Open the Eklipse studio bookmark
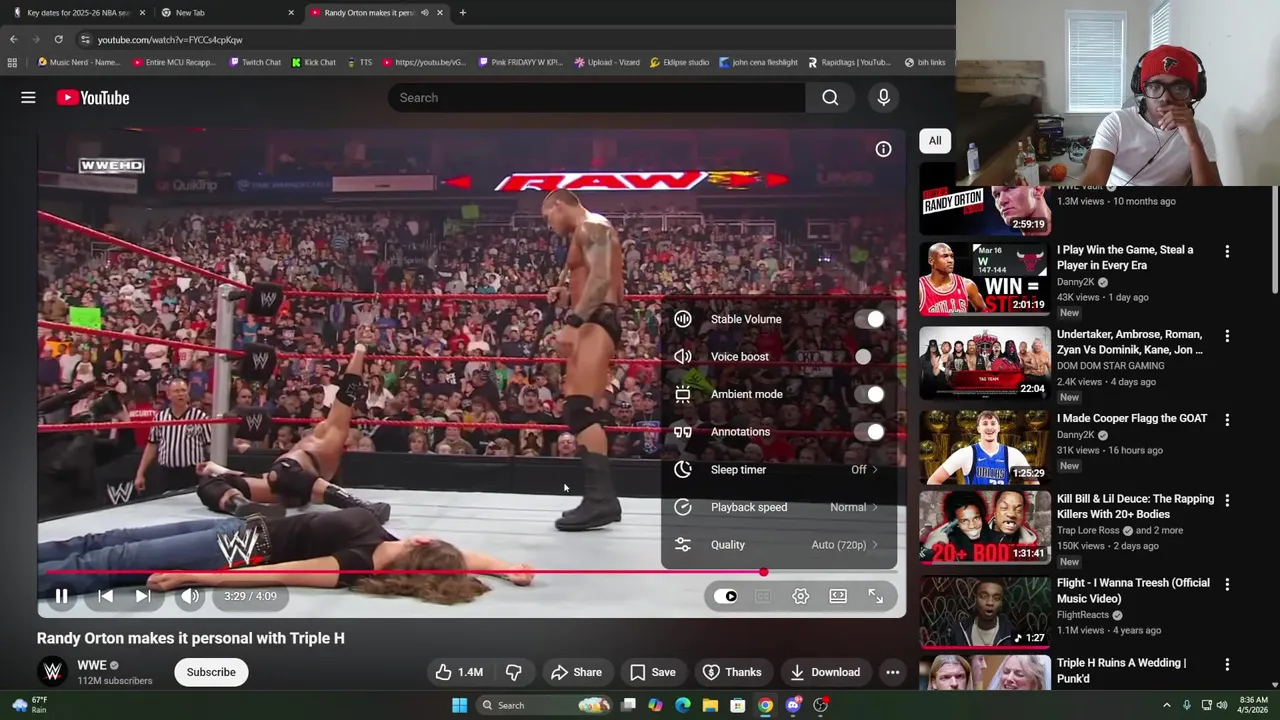The height and width of the screenshot is (720, 1280). coord(679,62)
